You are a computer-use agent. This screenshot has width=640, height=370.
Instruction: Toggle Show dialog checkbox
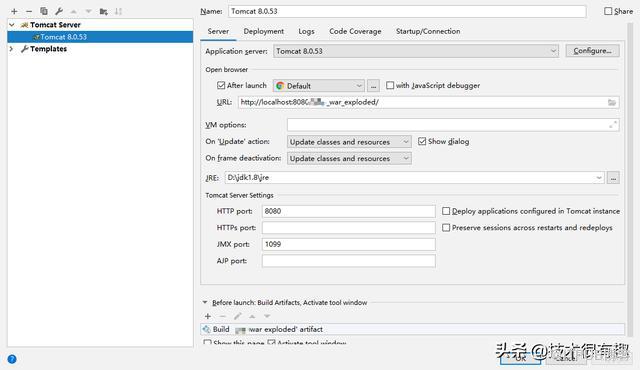[x=422, y=142]
